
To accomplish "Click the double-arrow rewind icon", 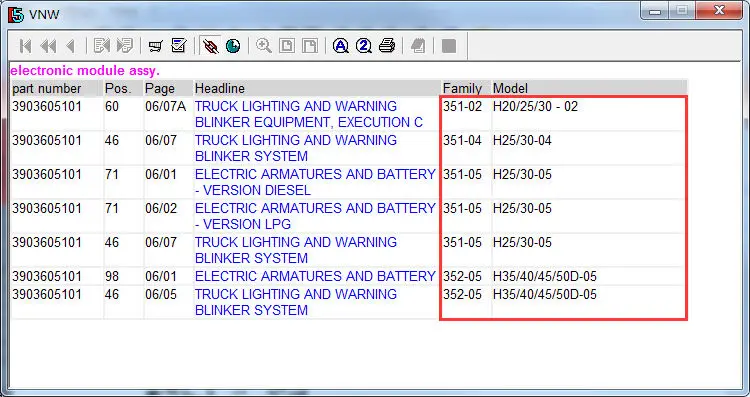I will 48,46.
